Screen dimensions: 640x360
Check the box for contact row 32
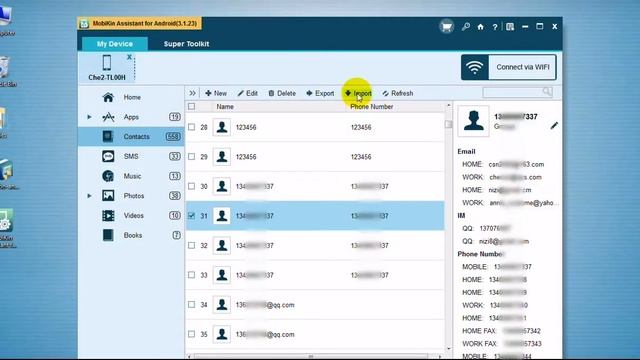(x=191, y=245)
